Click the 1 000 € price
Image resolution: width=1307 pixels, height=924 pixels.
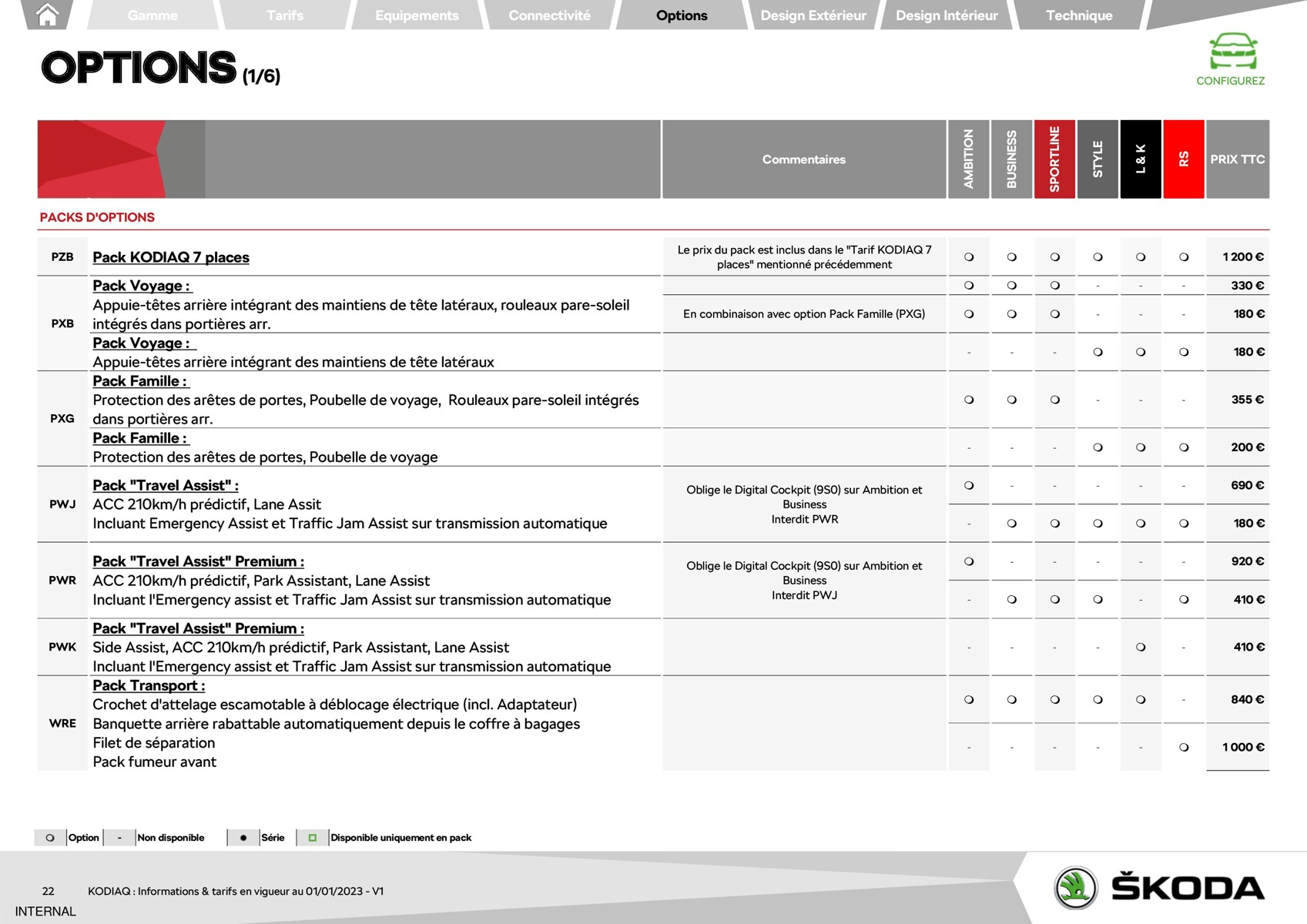tap(1243, 748)
